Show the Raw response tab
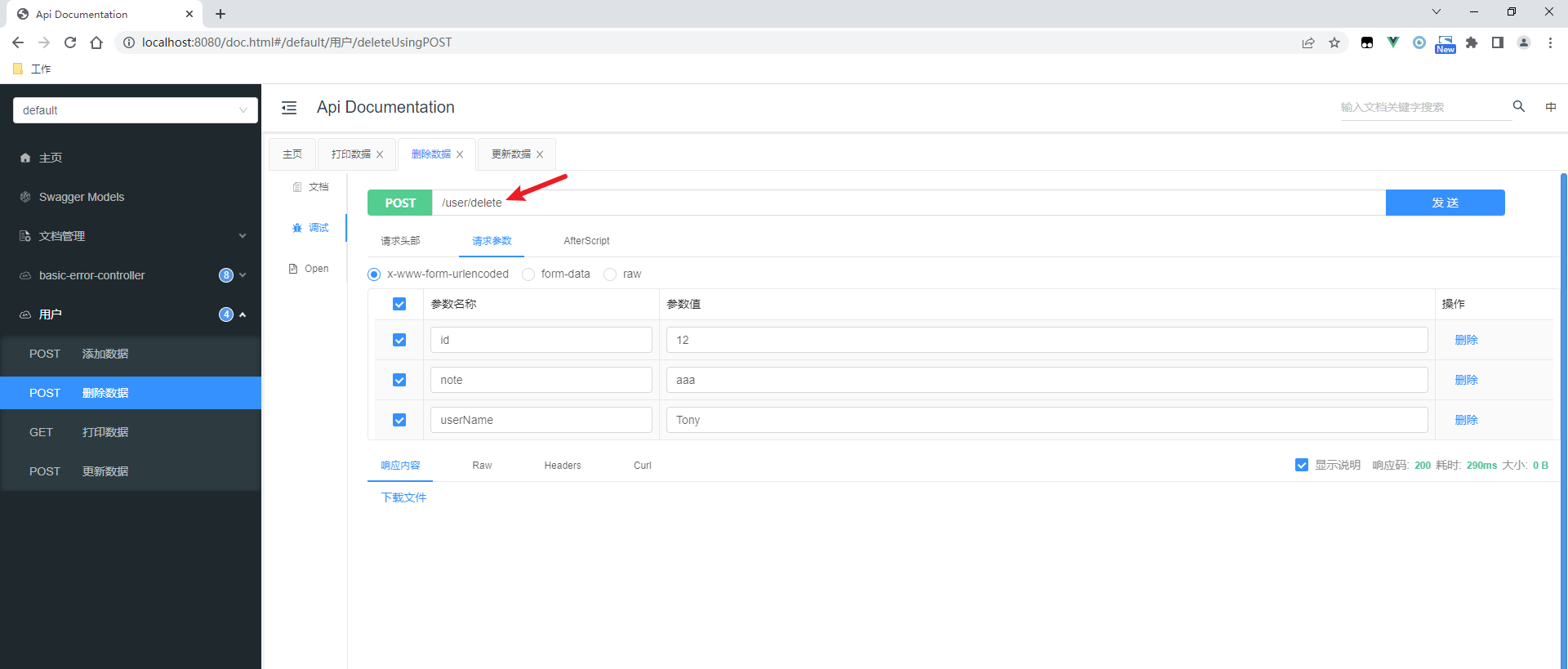Screen dimensions: 1568x669 (482, 466)
